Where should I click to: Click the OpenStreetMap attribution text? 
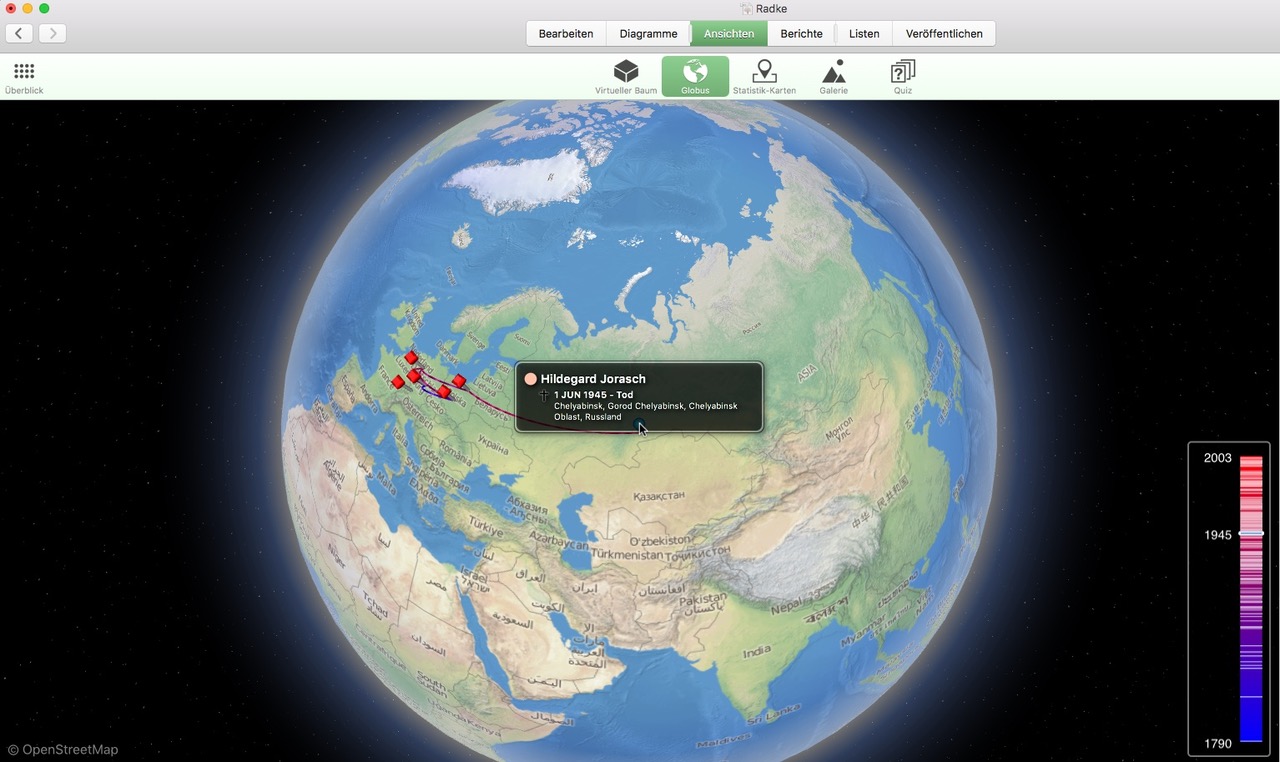63,749
